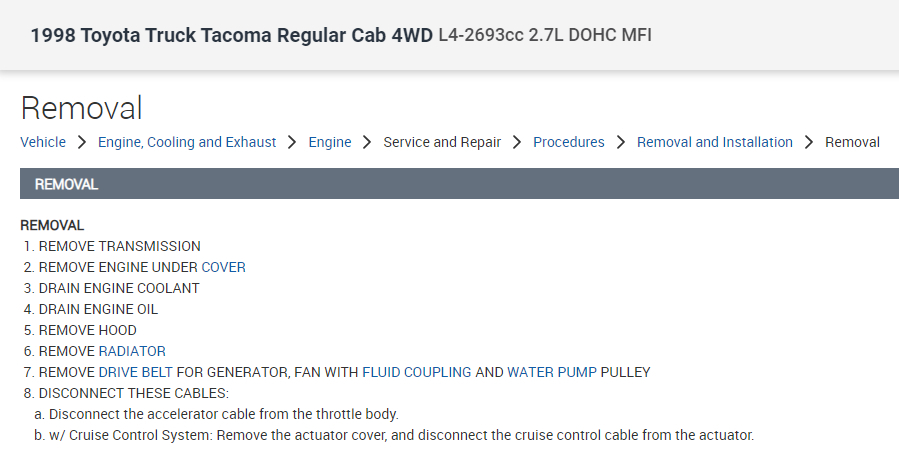
Task: Open the COVER link in step 2
Action: 223,267
